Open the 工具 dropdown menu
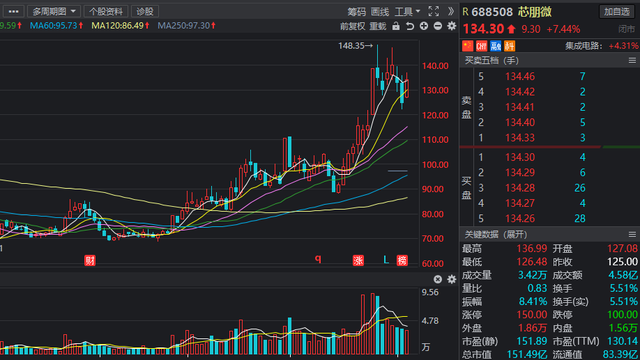640x360 pixels. tap(407, 12)
